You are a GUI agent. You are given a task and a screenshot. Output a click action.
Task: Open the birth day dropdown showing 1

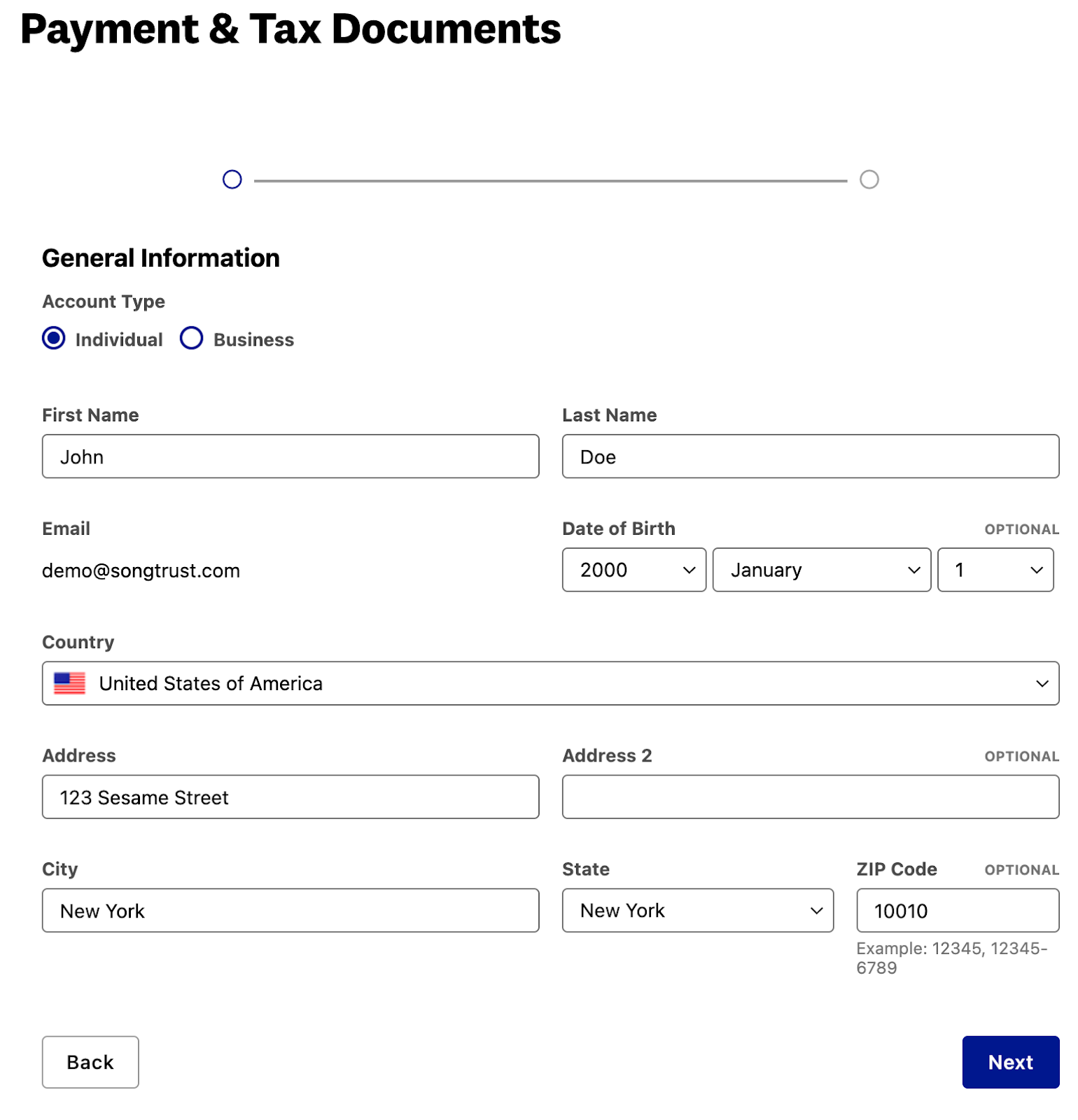[x=995, y=570]
